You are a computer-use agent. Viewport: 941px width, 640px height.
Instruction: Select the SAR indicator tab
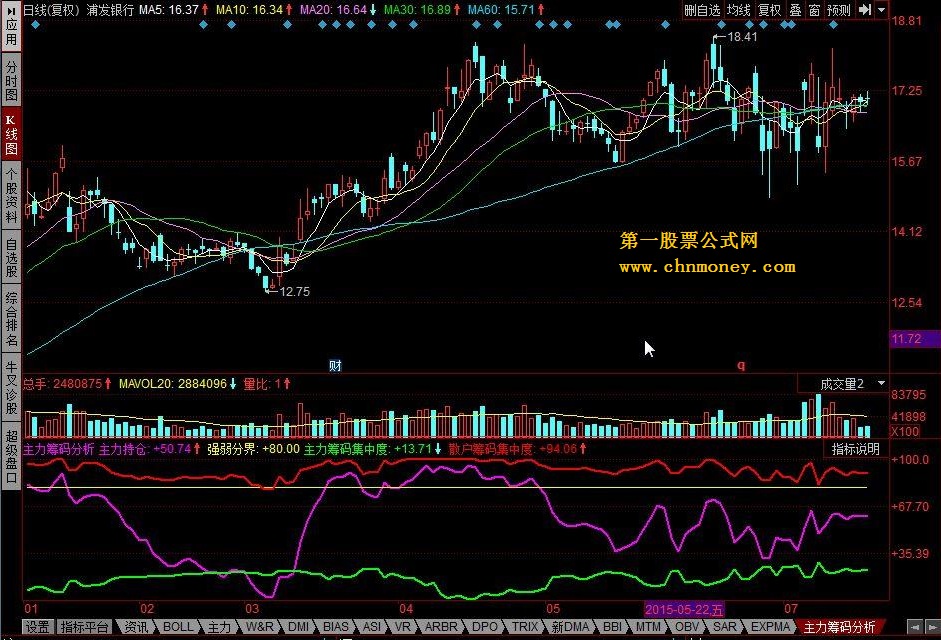click(x=725, y=627)
